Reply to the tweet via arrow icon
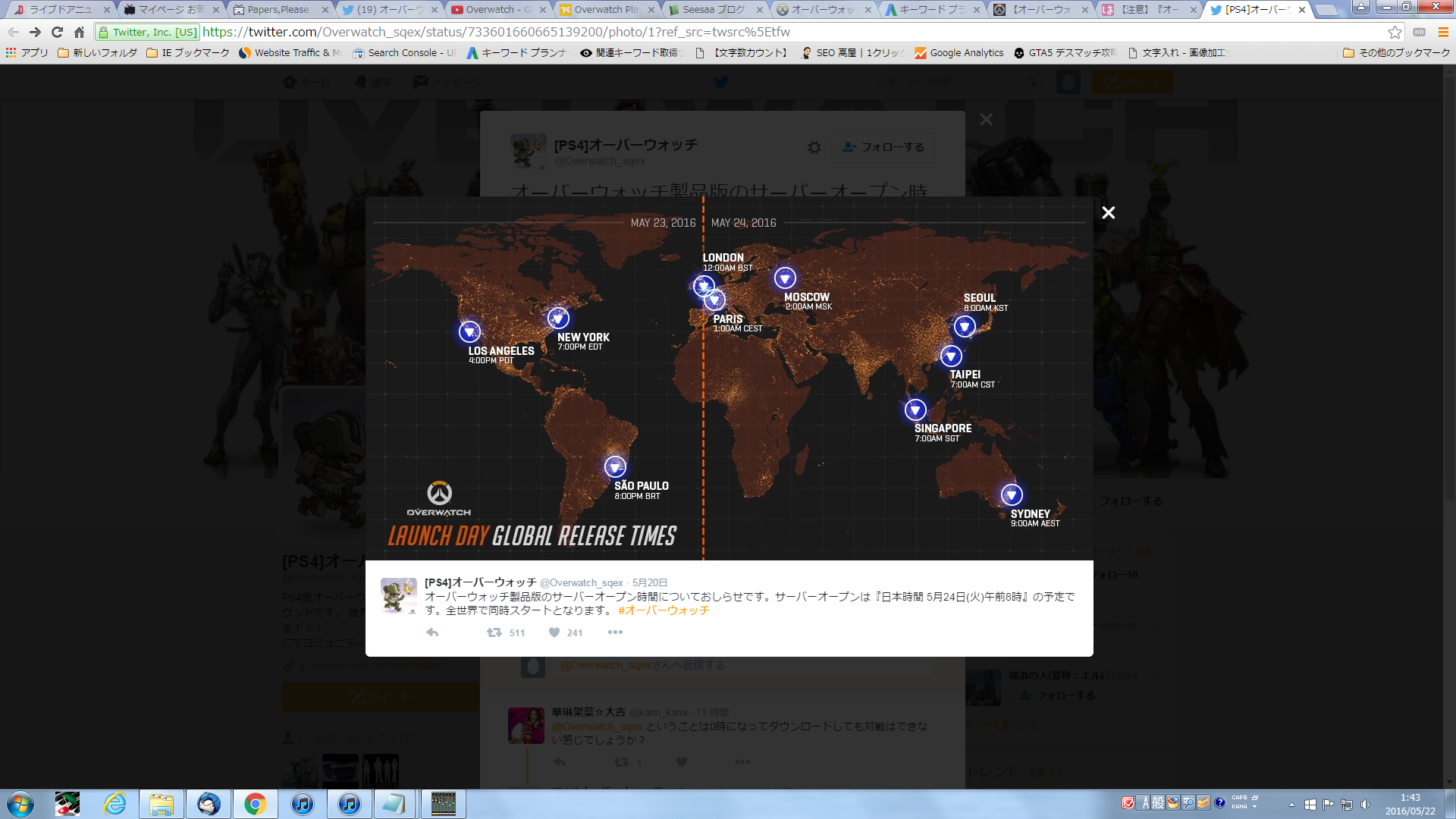 coord(432,632)
